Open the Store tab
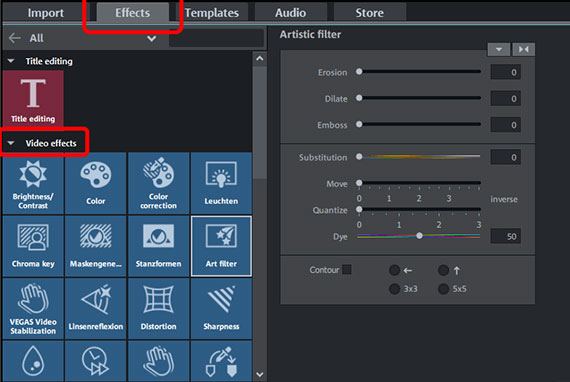The width and height of the screenshot is (570, 382). (x=369, y=13)
